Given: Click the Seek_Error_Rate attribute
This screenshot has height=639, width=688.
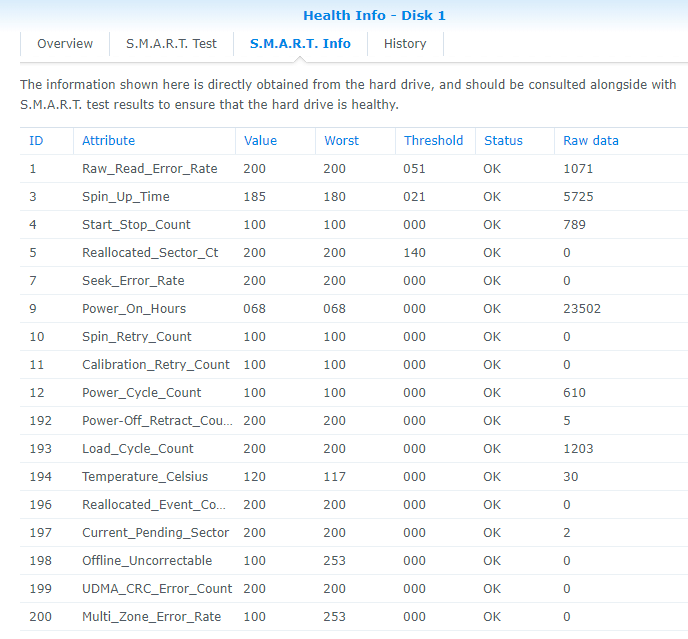Looking at the screenshot, I should (x=133, y=281).
